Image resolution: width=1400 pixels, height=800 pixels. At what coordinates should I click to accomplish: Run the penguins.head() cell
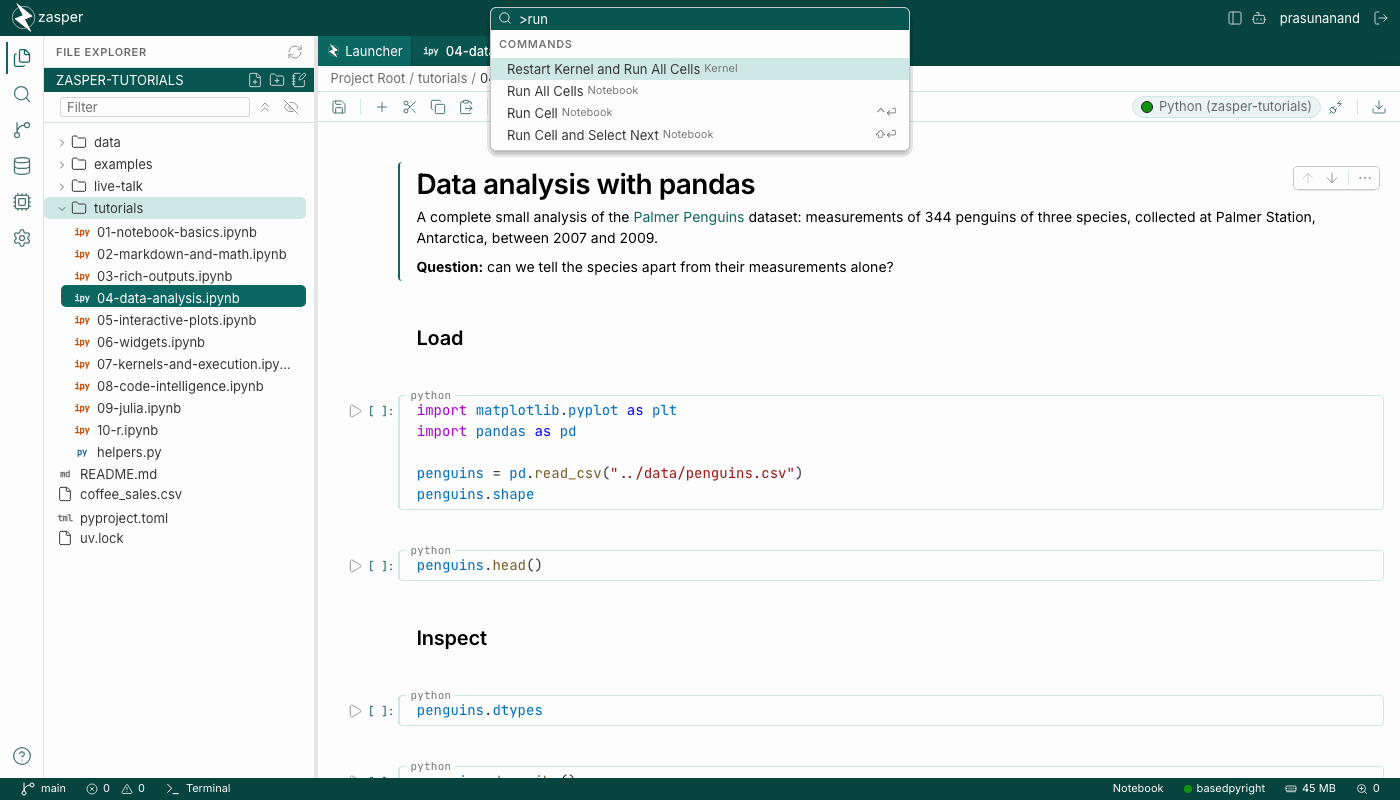355,566
